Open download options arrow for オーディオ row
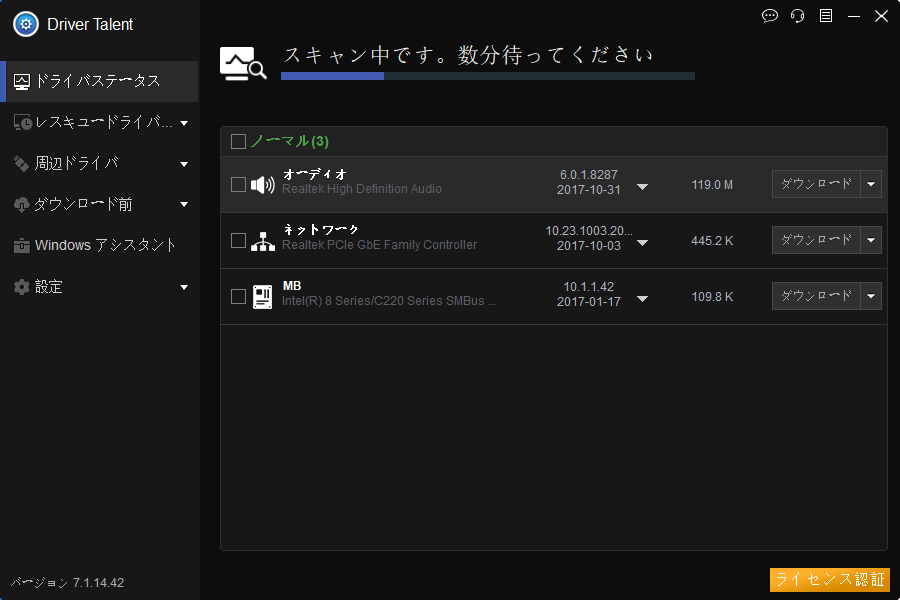 click(871, 184)
